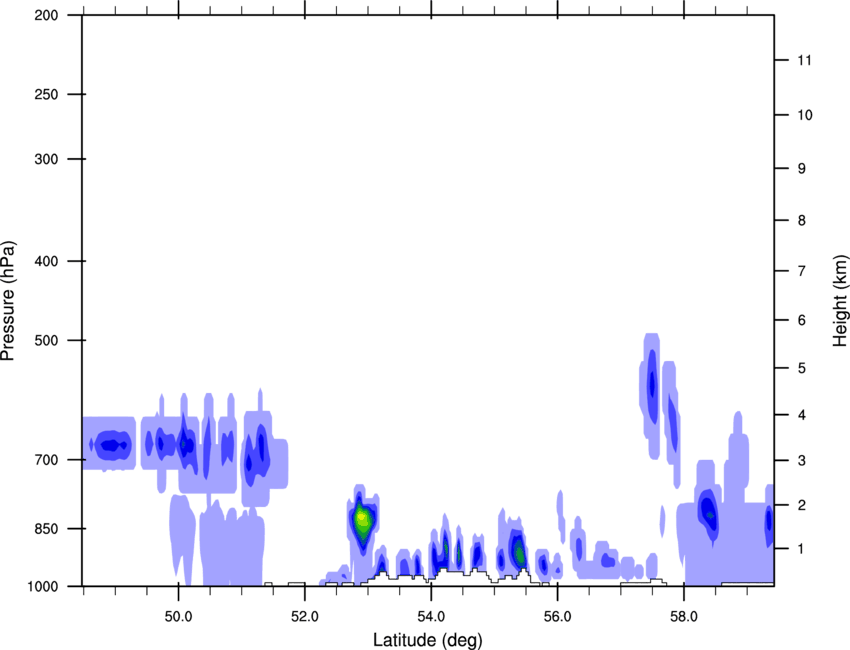Select the 850 pressure tick label

click(47, 528)
